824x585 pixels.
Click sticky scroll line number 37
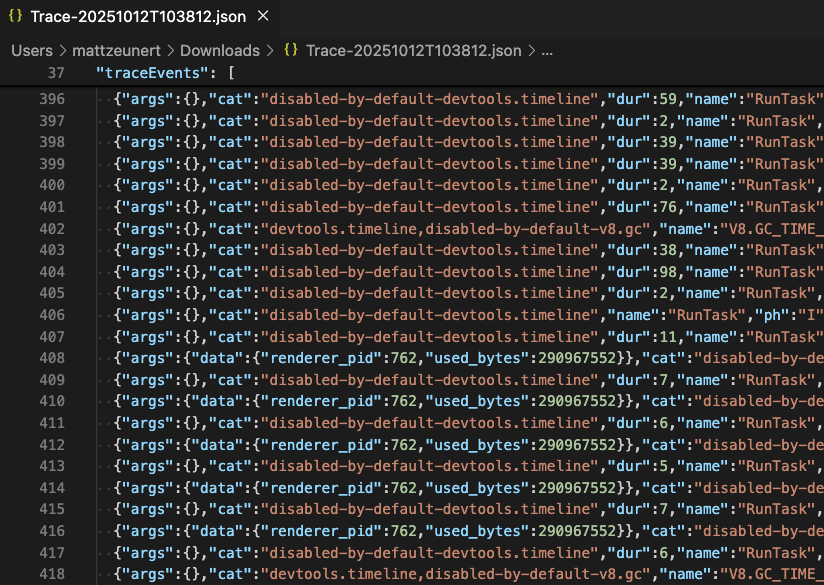coord(55,73)
